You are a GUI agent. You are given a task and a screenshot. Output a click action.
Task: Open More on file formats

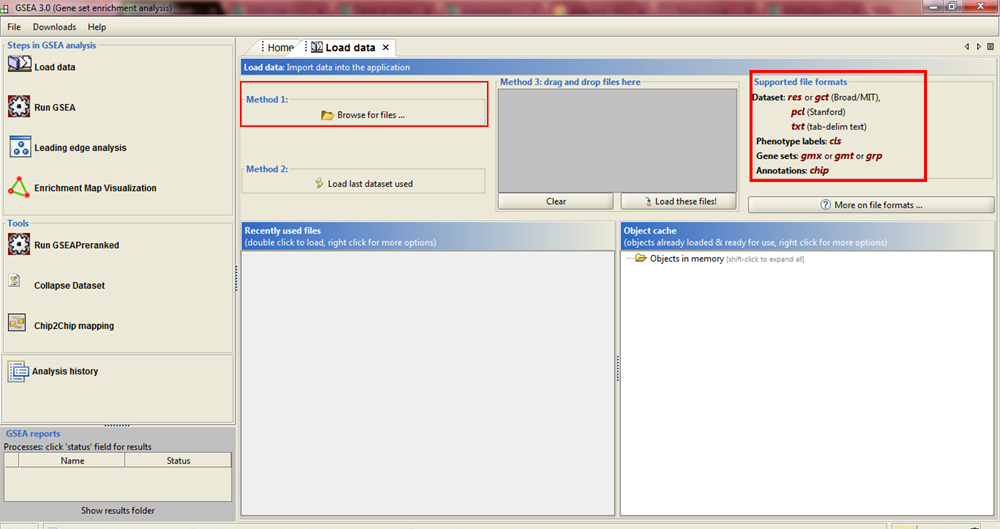871,205
